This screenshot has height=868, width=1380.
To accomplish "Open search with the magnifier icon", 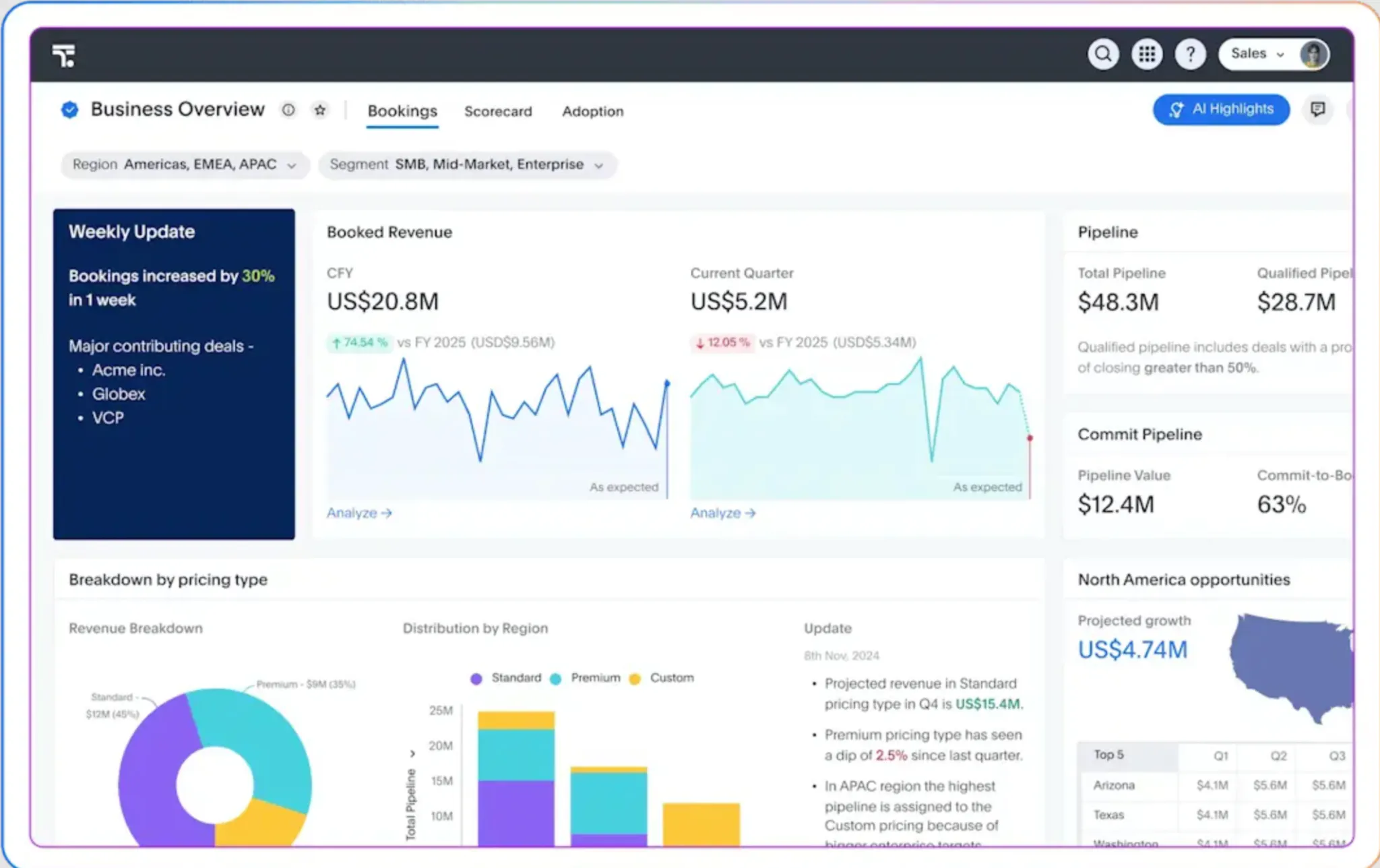I will coord(1103,54).
